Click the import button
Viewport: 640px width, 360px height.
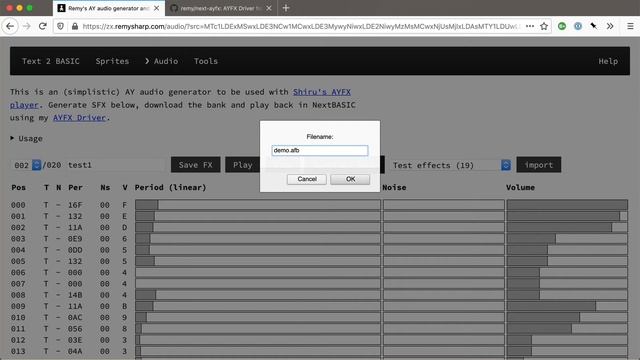[539, 165]
